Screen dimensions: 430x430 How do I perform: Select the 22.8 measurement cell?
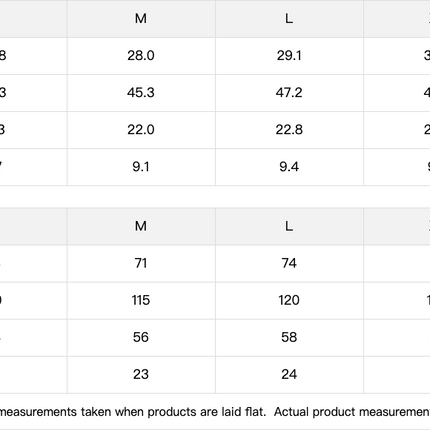click(x=289, y=130)
